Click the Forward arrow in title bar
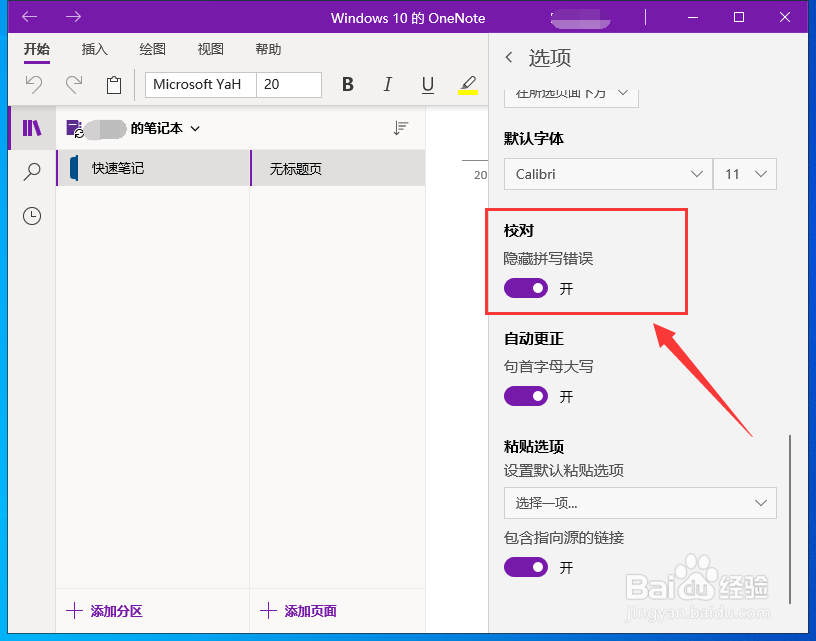 tap(73, 17)
